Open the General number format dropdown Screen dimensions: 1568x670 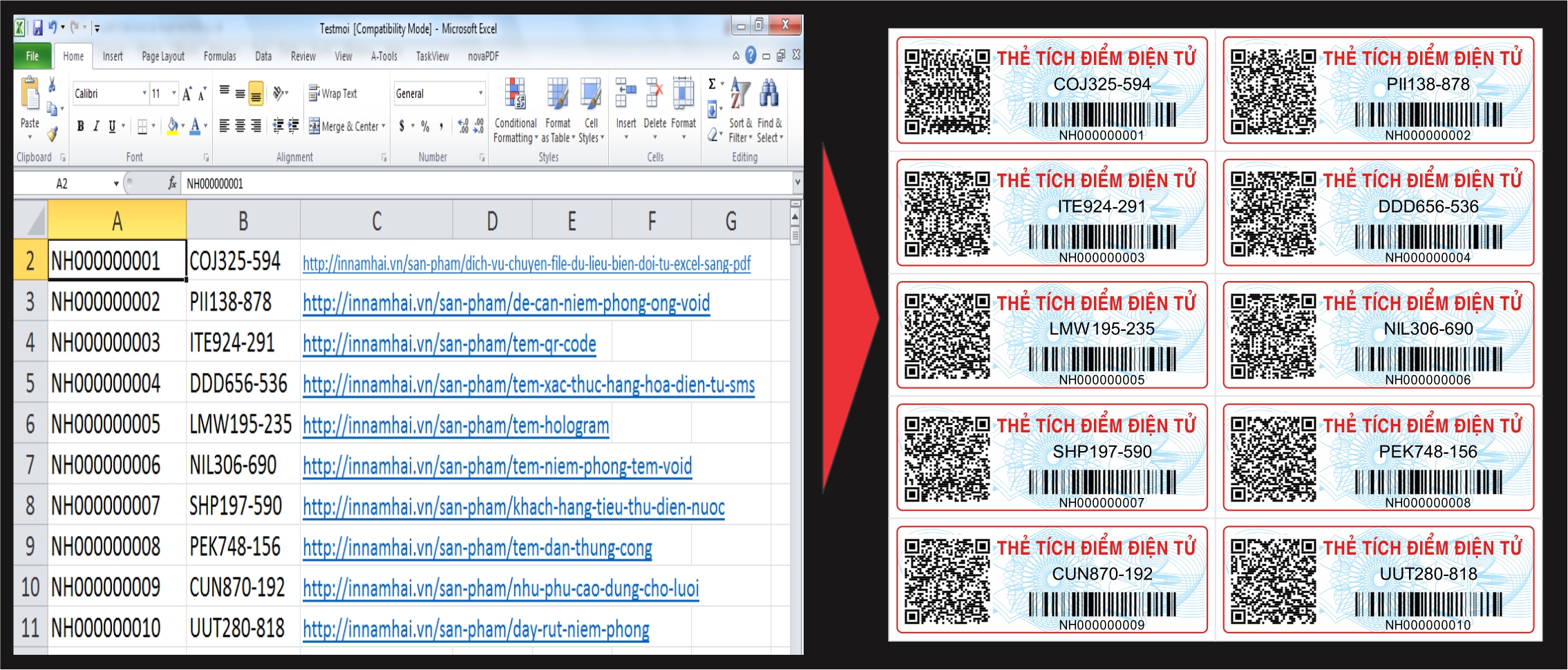tap(480, 93)
